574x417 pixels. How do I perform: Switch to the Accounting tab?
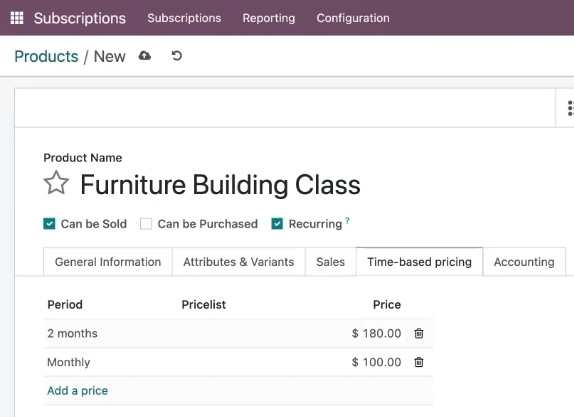pos(524,262)
